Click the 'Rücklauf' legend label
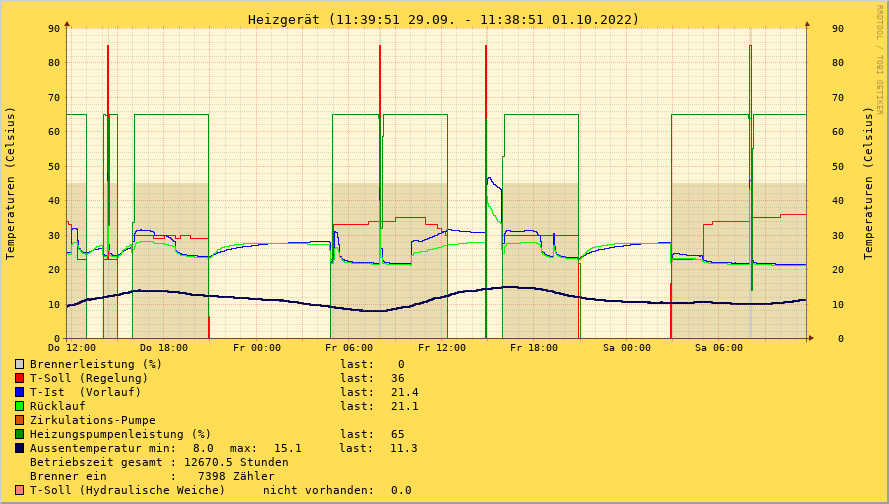The height and width of the screenshot is (504, 889). (58, 406)
